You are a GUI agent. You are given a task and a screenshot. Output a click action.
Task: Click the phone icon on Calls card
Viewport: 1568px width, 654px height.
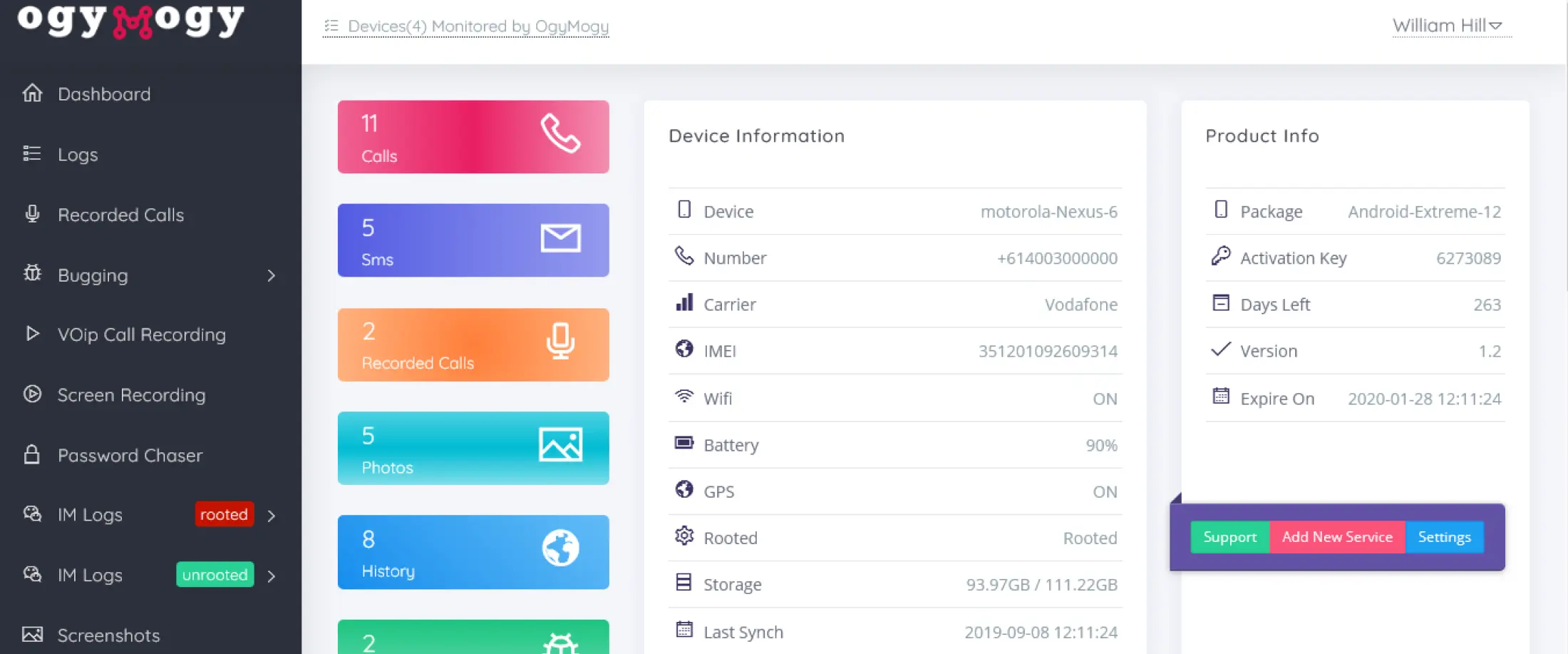coord(560,133)
